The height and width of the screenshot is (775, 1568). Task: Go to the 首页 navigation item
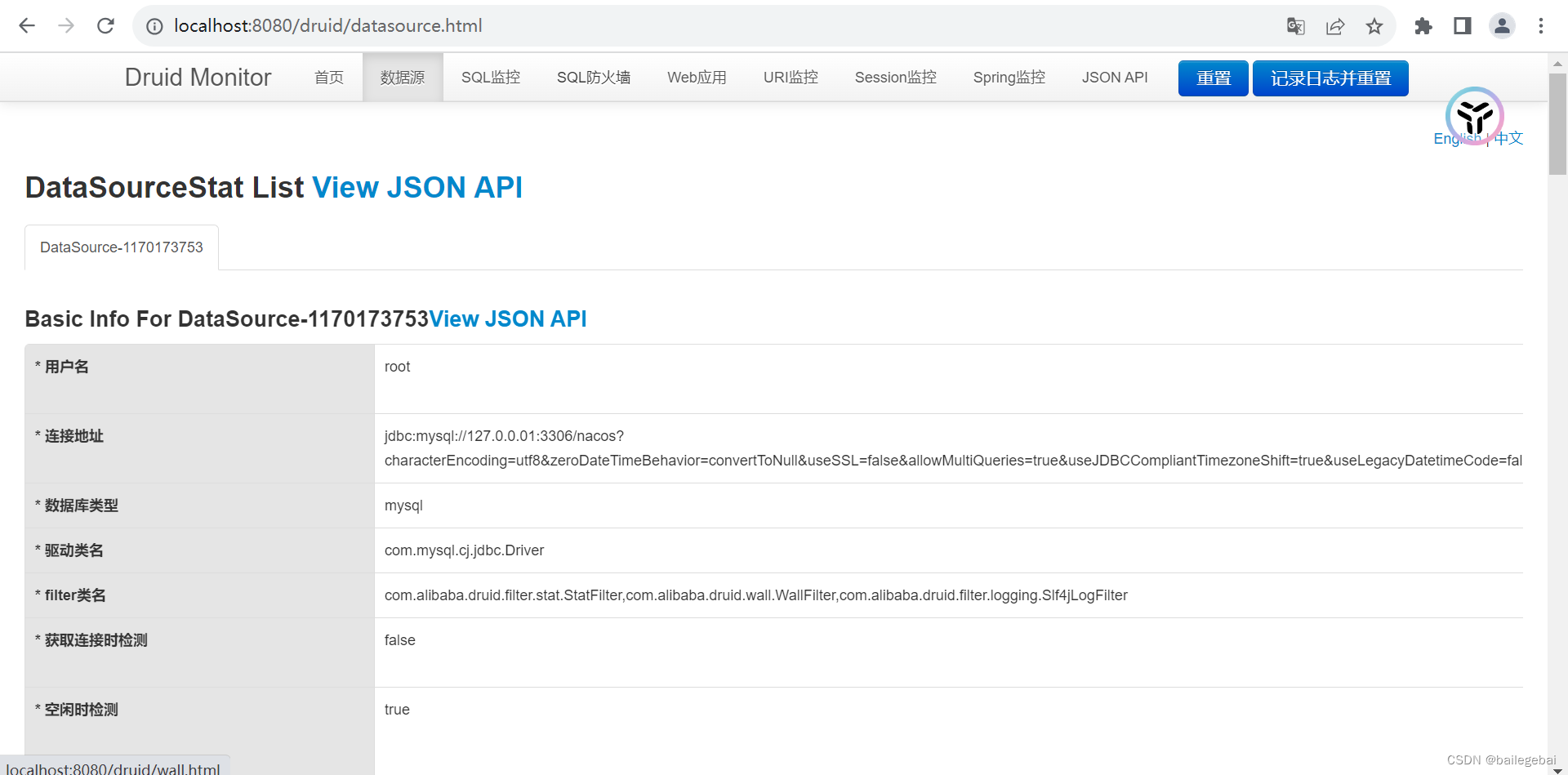(329, 77)
